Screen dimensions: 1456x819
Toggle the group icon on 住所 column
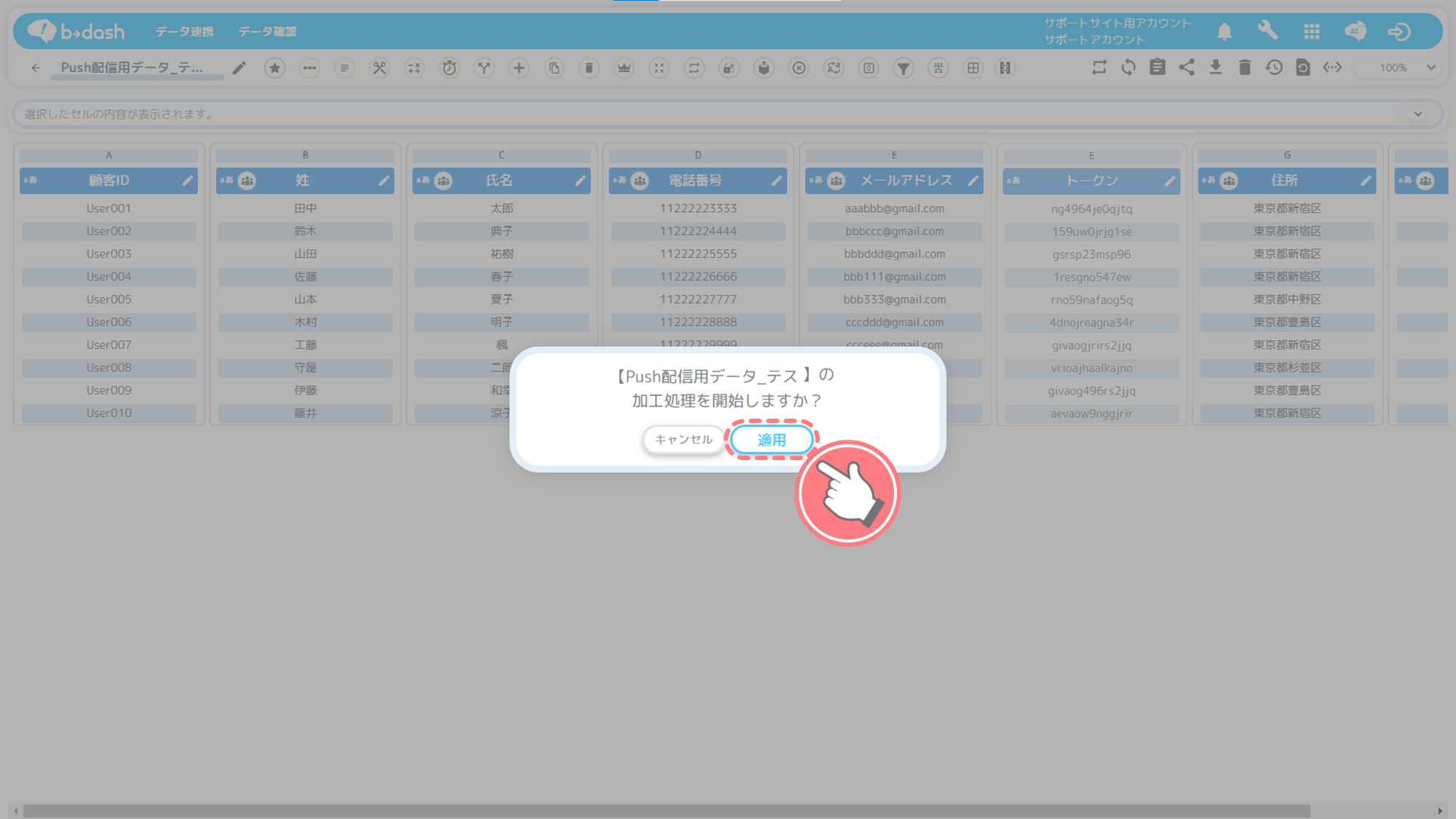tap(1230, 181)
